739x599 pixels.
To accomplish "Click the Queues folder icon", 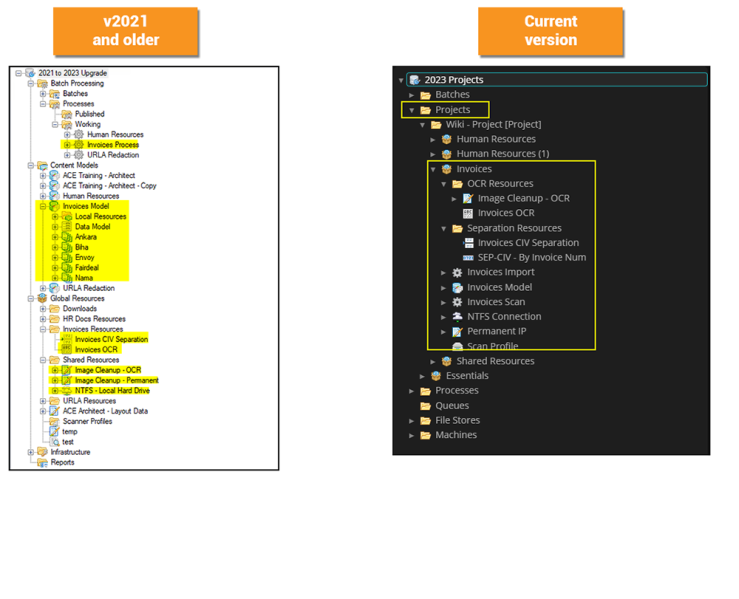I will (426, 406).
